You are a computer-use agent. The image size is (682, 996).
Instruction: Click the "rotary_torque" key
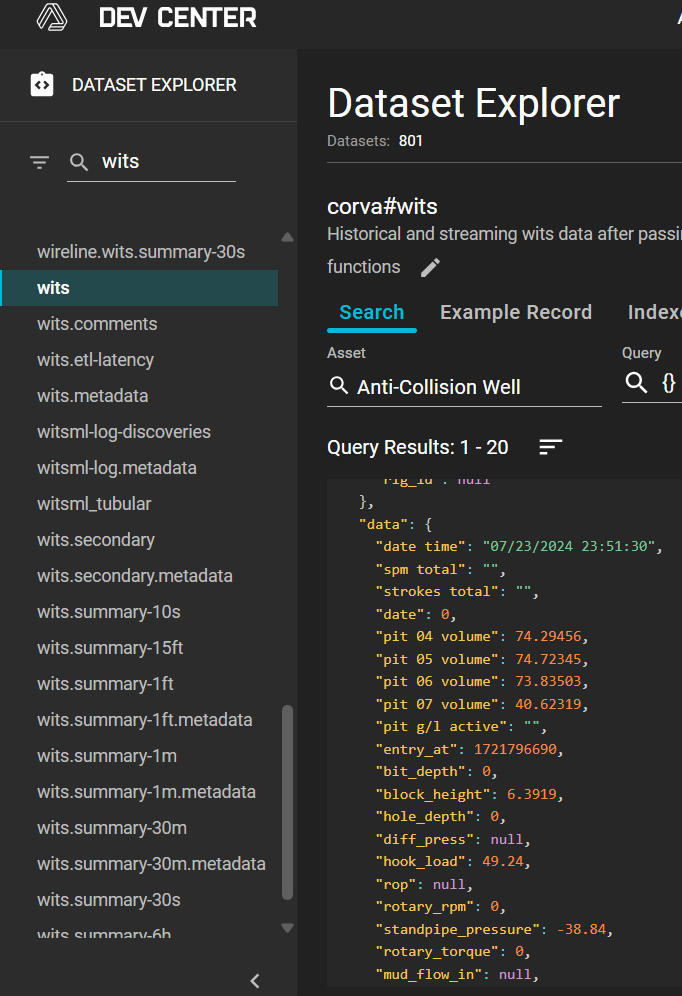(x=438, y=952)
